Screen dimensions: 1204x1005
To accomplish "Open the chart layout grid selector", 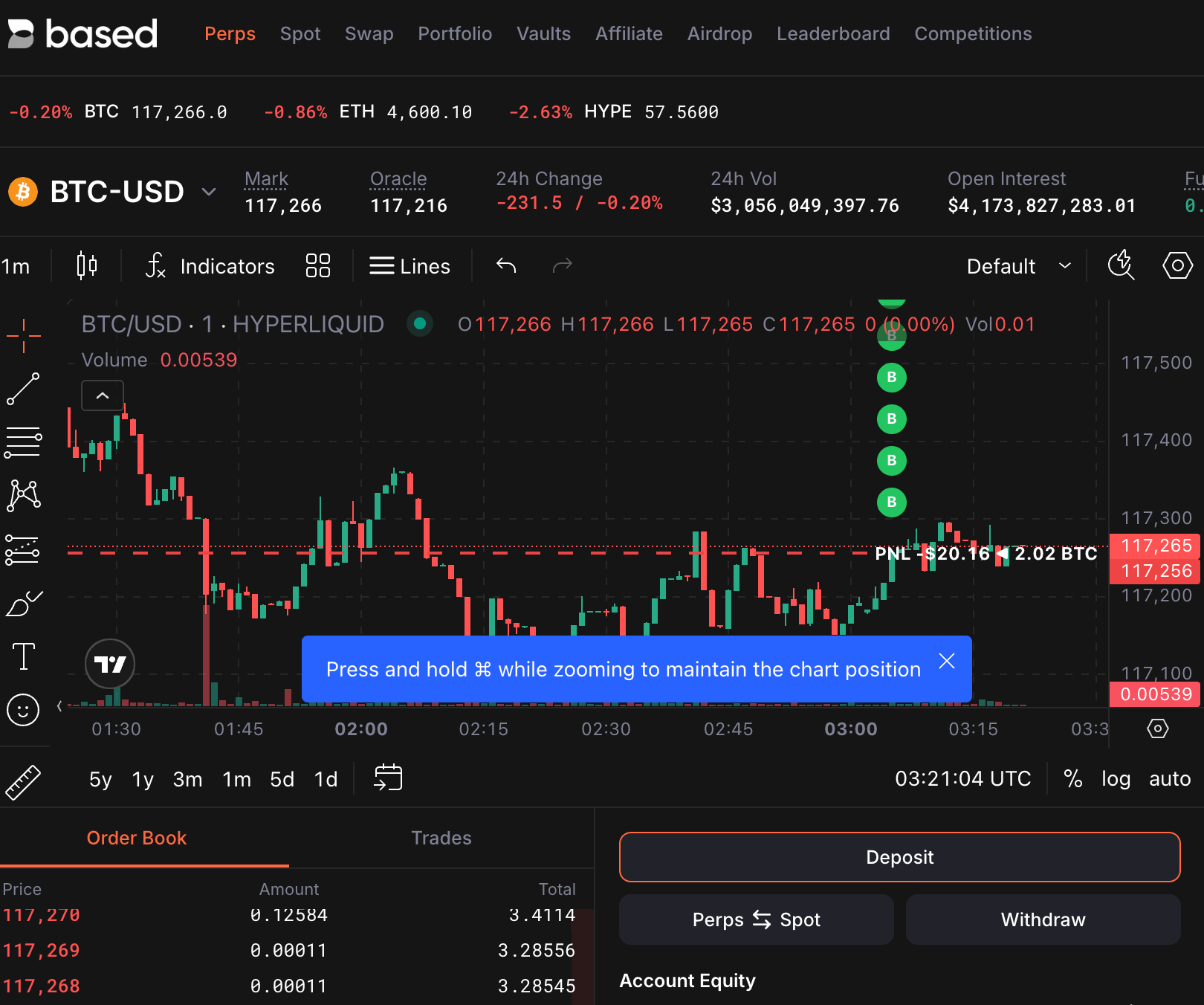I will [x=318, y=265].
